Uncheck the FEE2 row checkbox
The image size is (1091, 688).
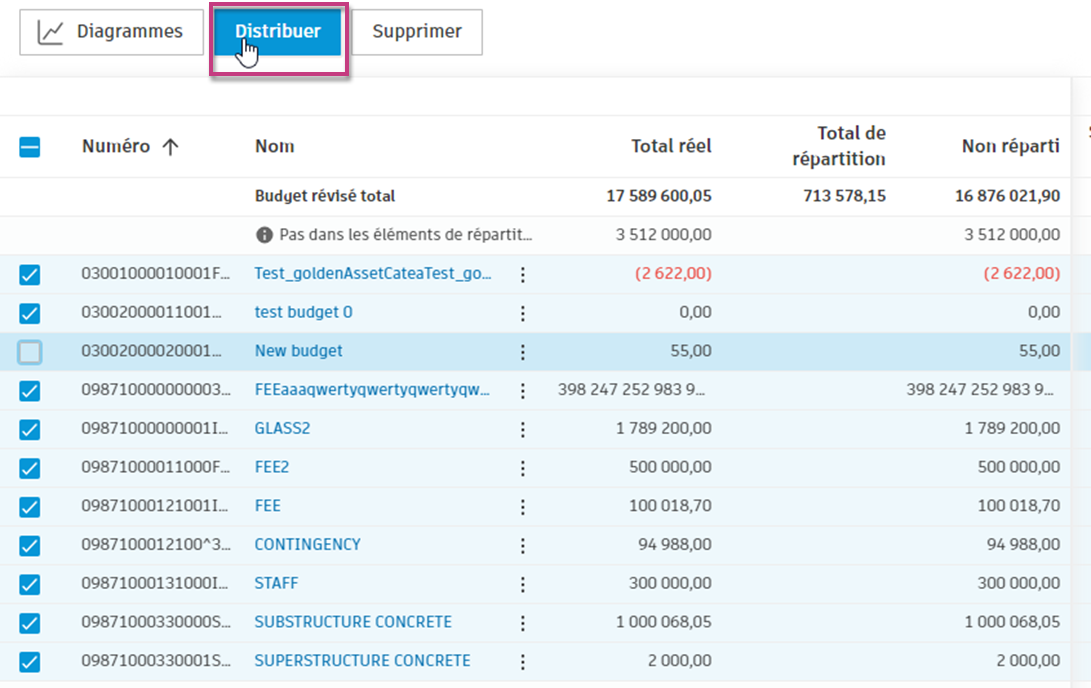(x=29, y=468)
